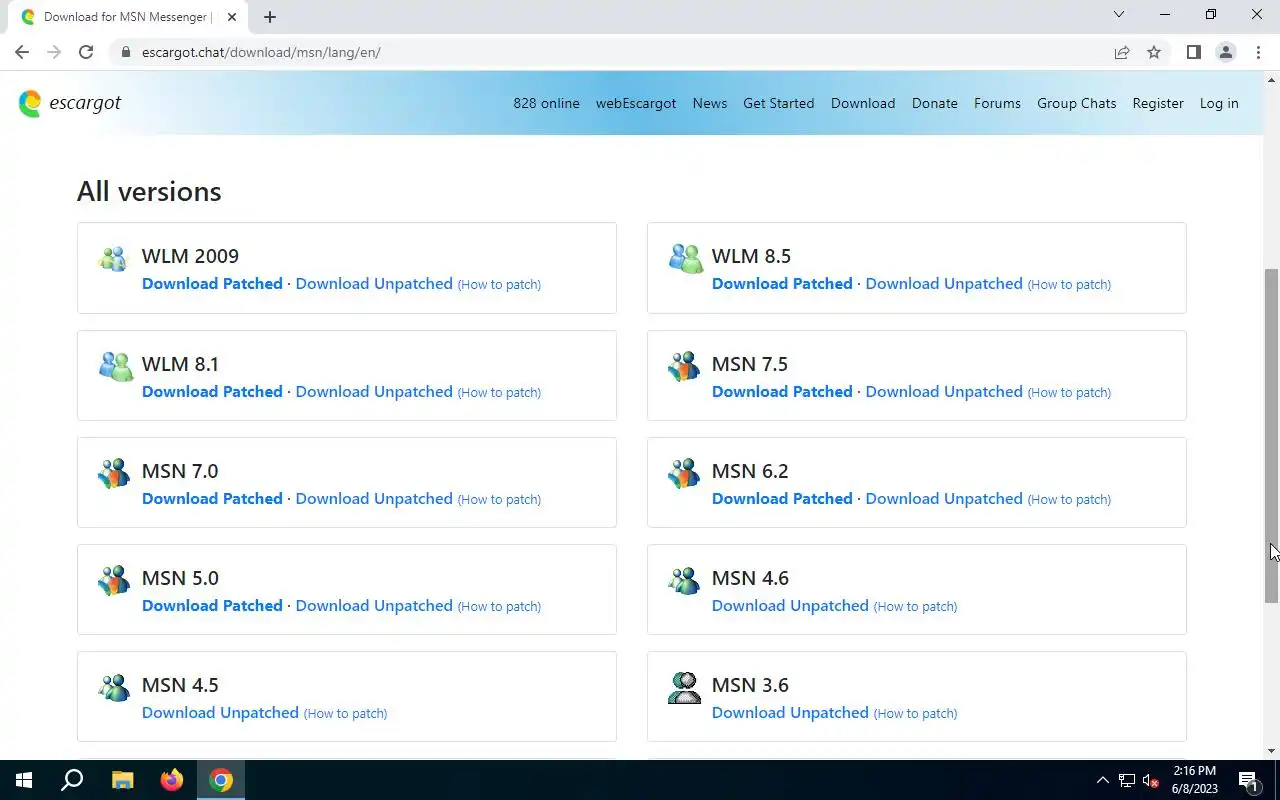Image resolution: width=1280 pixels, height=800 pixels.
Task: Download Unpatched WLM 2009
Action: click(x=374, y=284)
